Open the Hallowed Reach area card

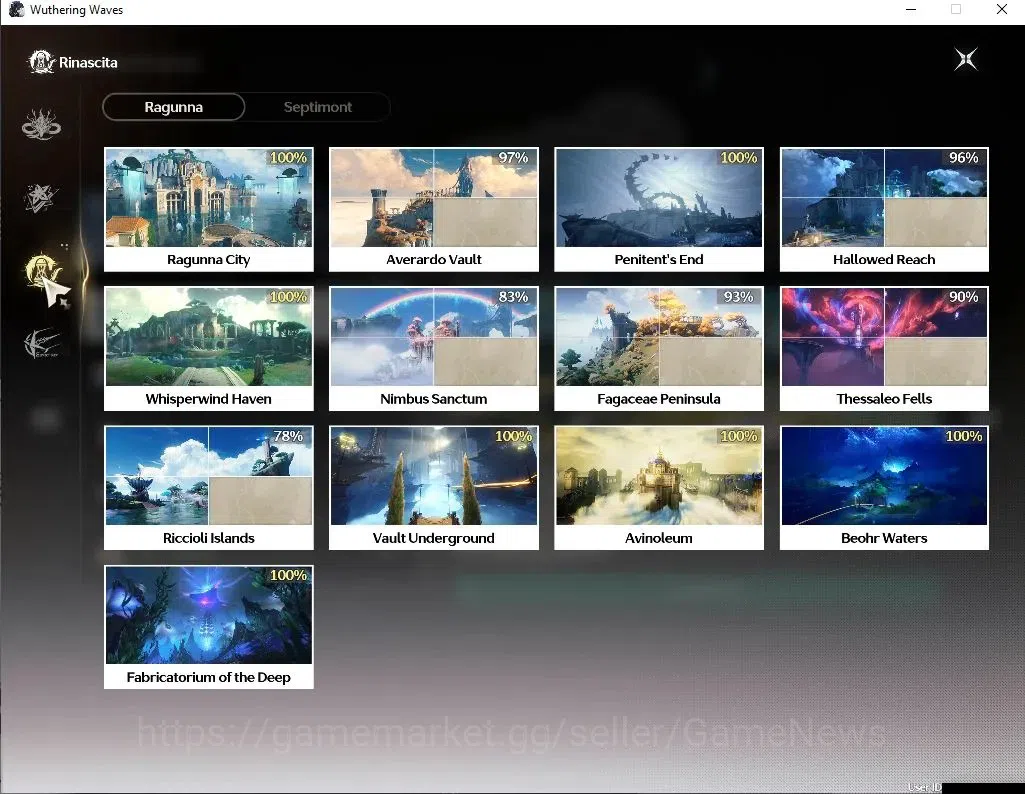[x=884, y=209]
